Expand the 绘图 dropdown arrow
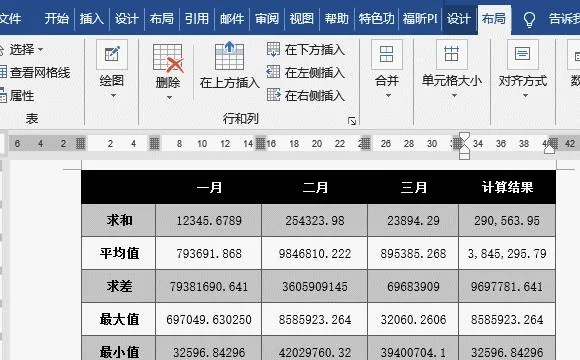 click(x=113, y=95)
